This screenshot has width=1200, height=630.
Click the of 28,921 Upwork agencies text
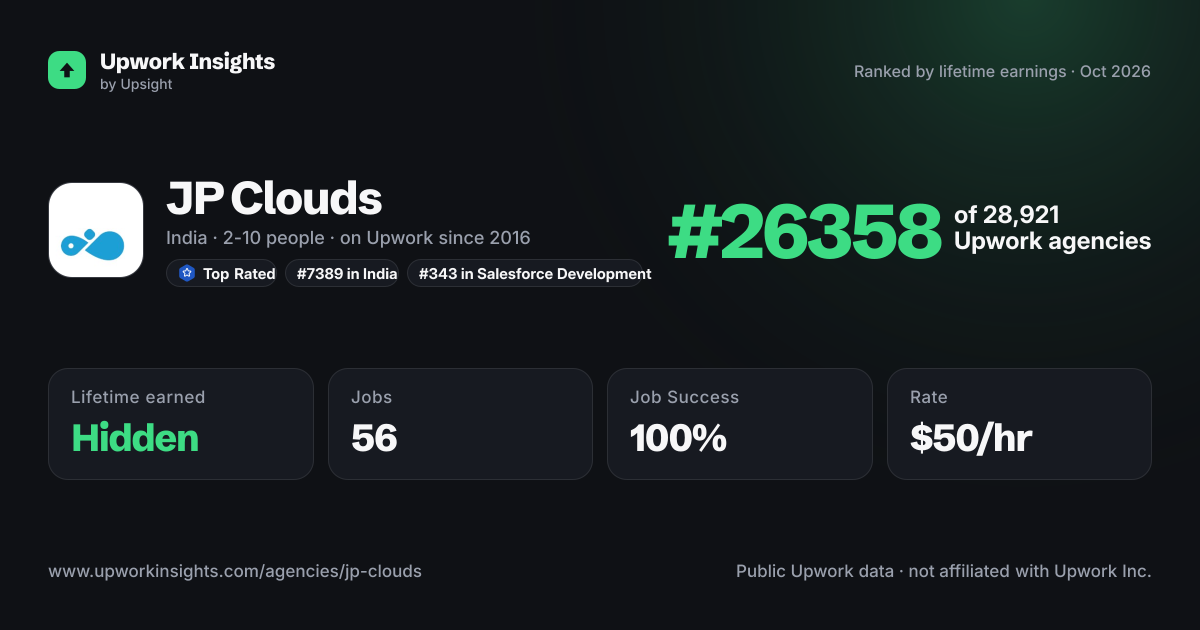[x=1052, y=228]
